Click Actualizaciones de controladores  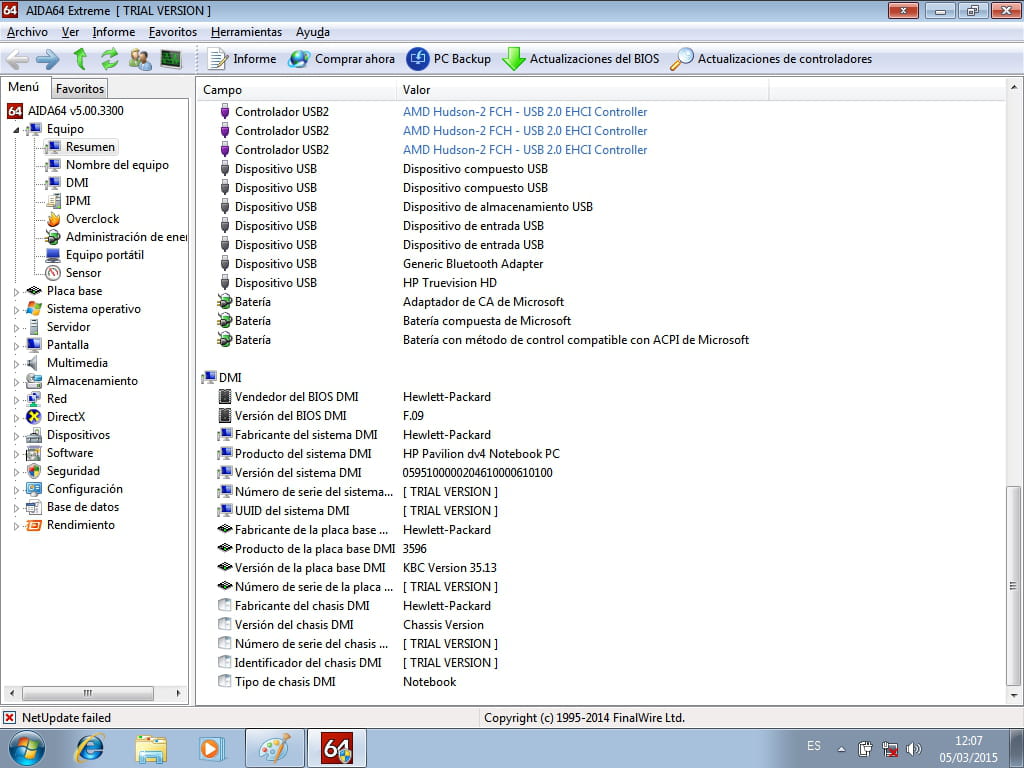click(x=771, y=59)
